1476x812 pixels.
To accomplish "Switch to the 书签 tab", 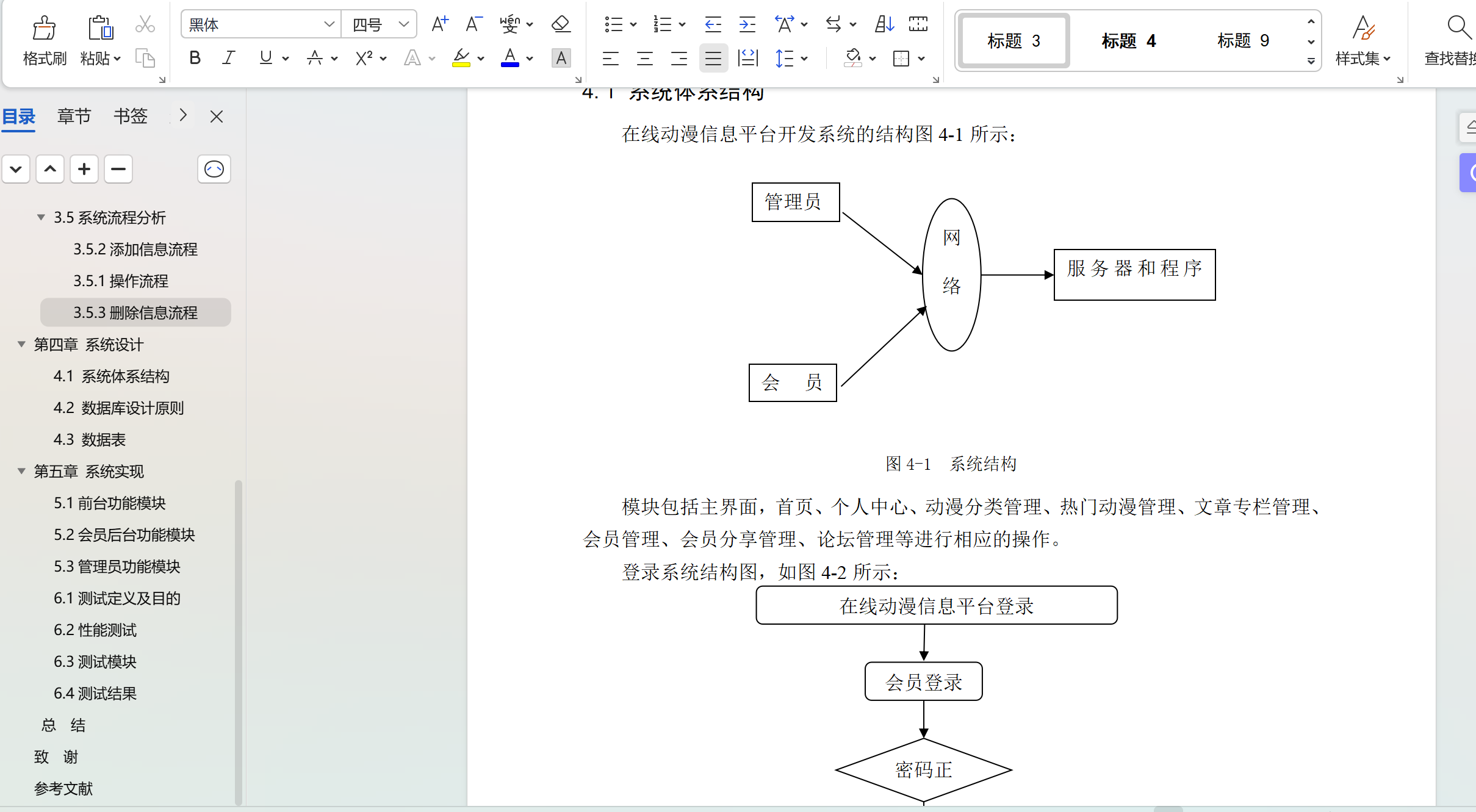I will [131, 116].
